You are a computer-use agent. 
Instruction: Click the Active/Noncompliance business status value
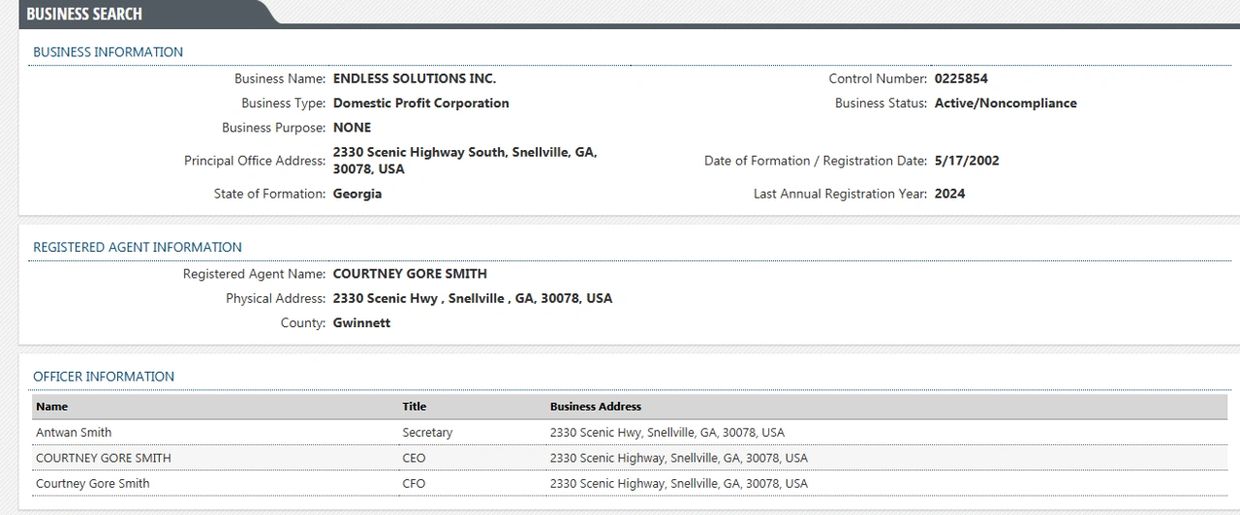tap(1005, 103)
